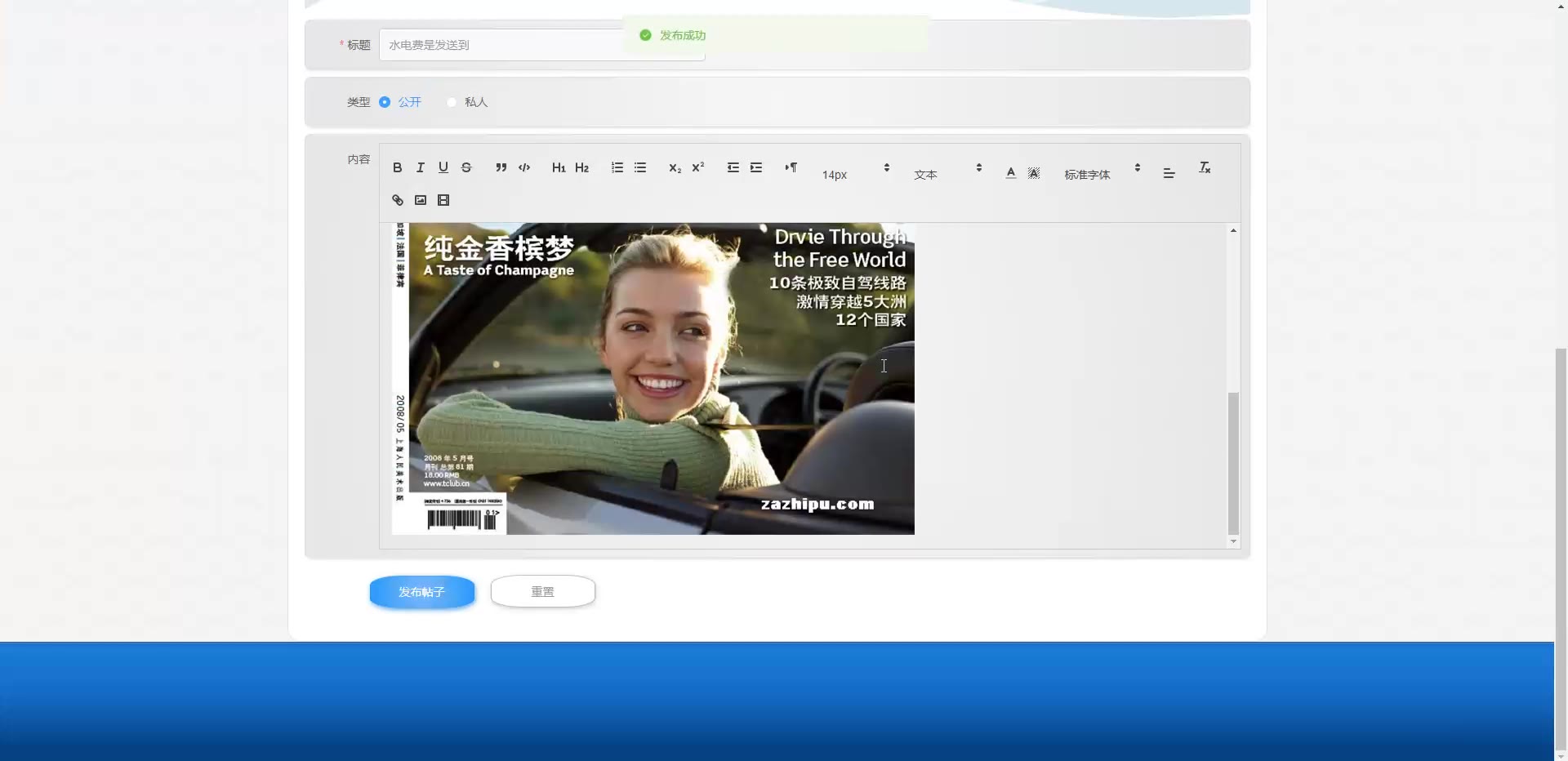The image size is (1568, 761).
Task: Toggle underline formatting
Action: pos(443,167)
